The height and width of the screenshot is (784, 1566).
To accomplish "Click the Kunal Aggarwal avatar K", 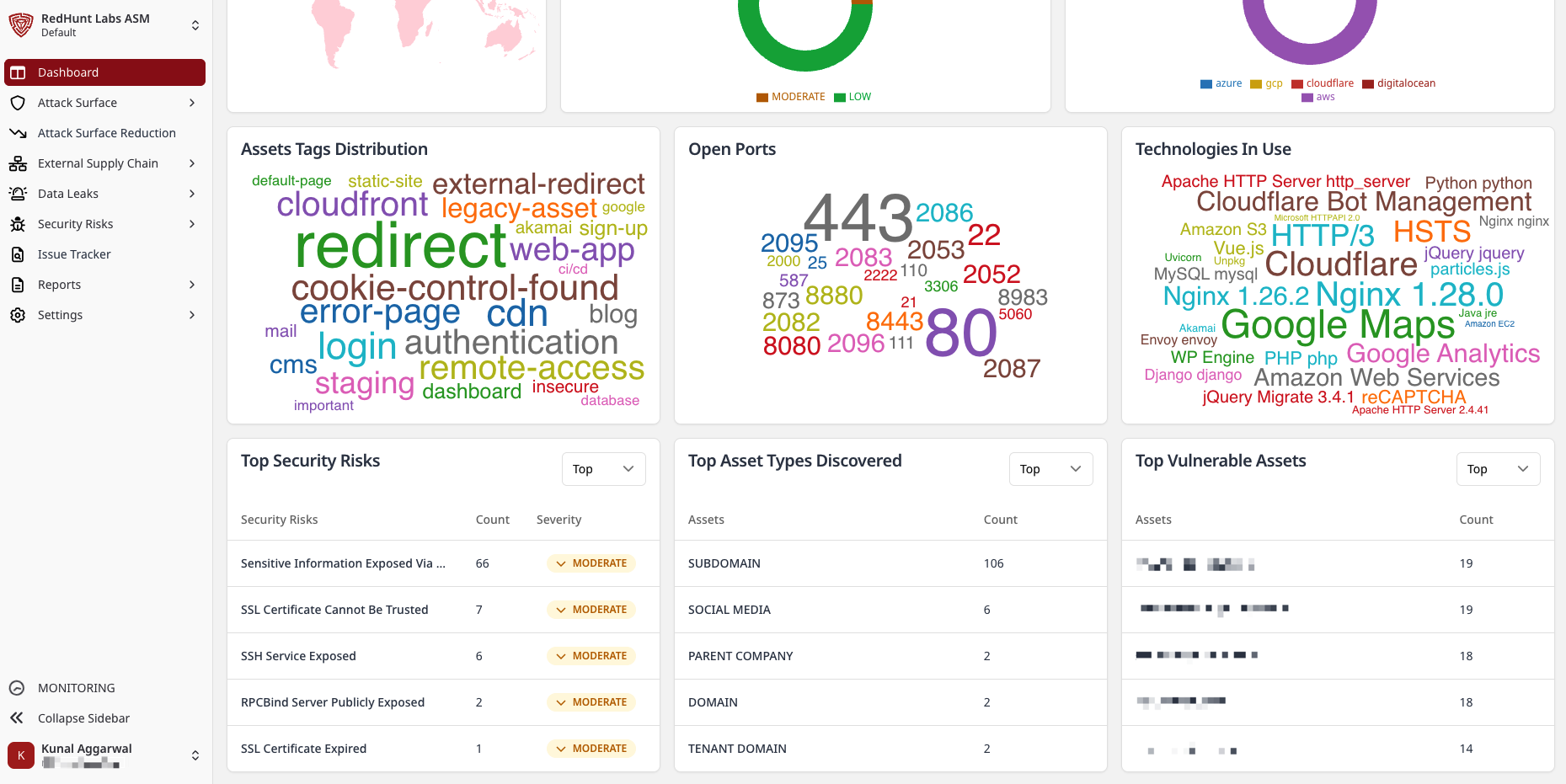I will 21,755.
